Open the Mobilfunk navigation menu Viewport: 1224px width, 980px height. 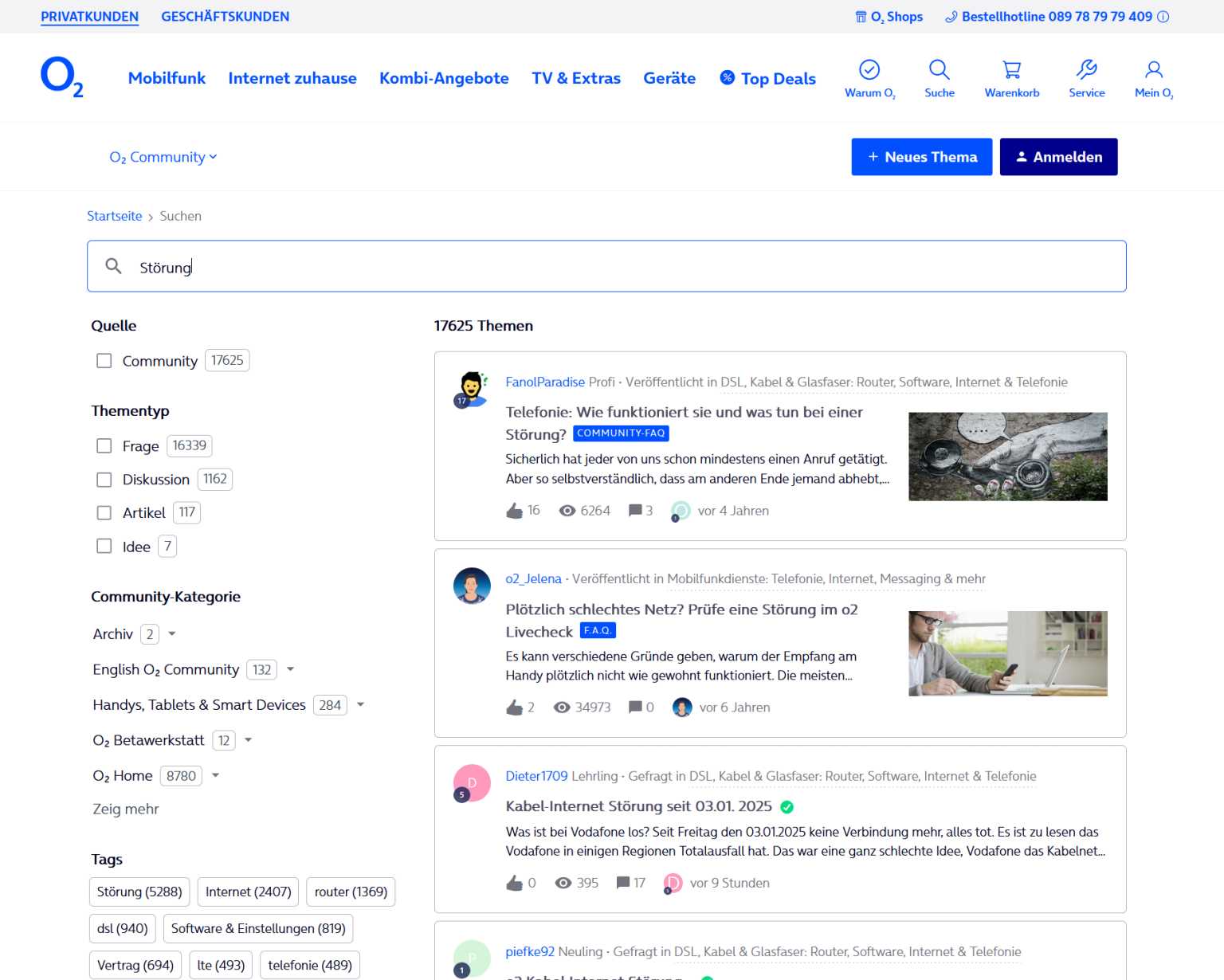167,78
